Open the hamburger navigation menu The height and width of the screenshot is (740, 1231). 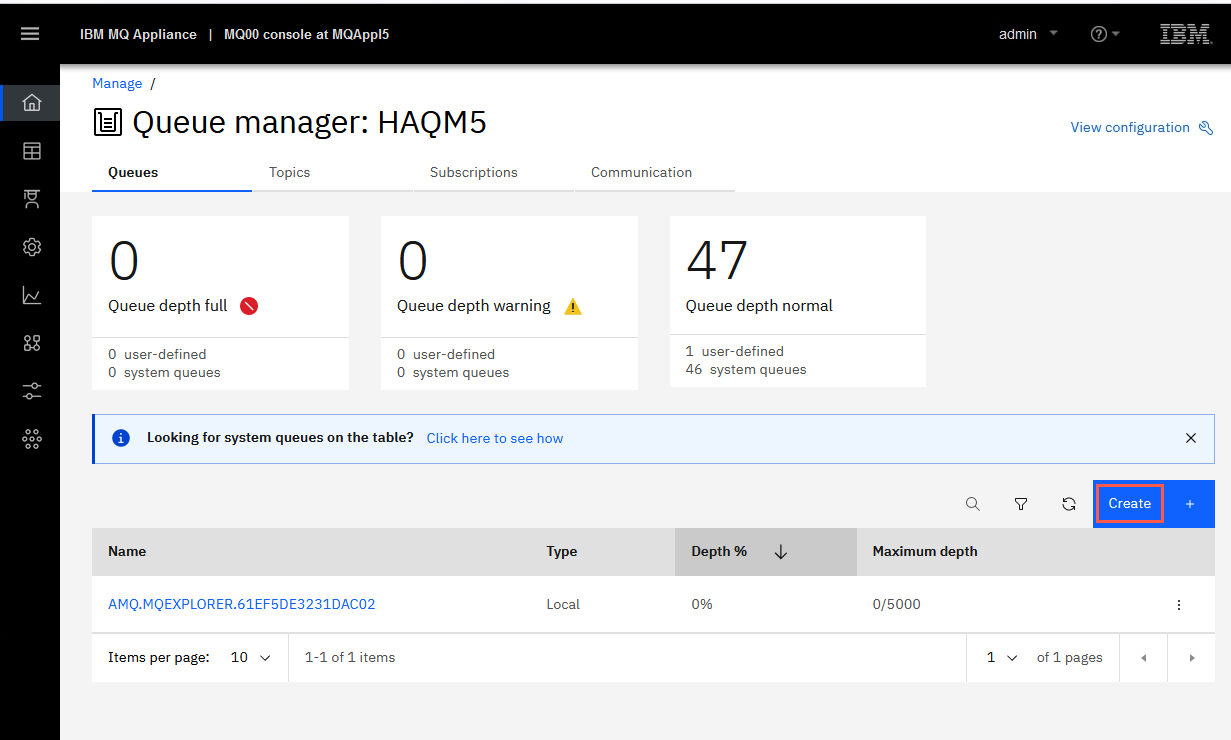[x=30, y=34]
